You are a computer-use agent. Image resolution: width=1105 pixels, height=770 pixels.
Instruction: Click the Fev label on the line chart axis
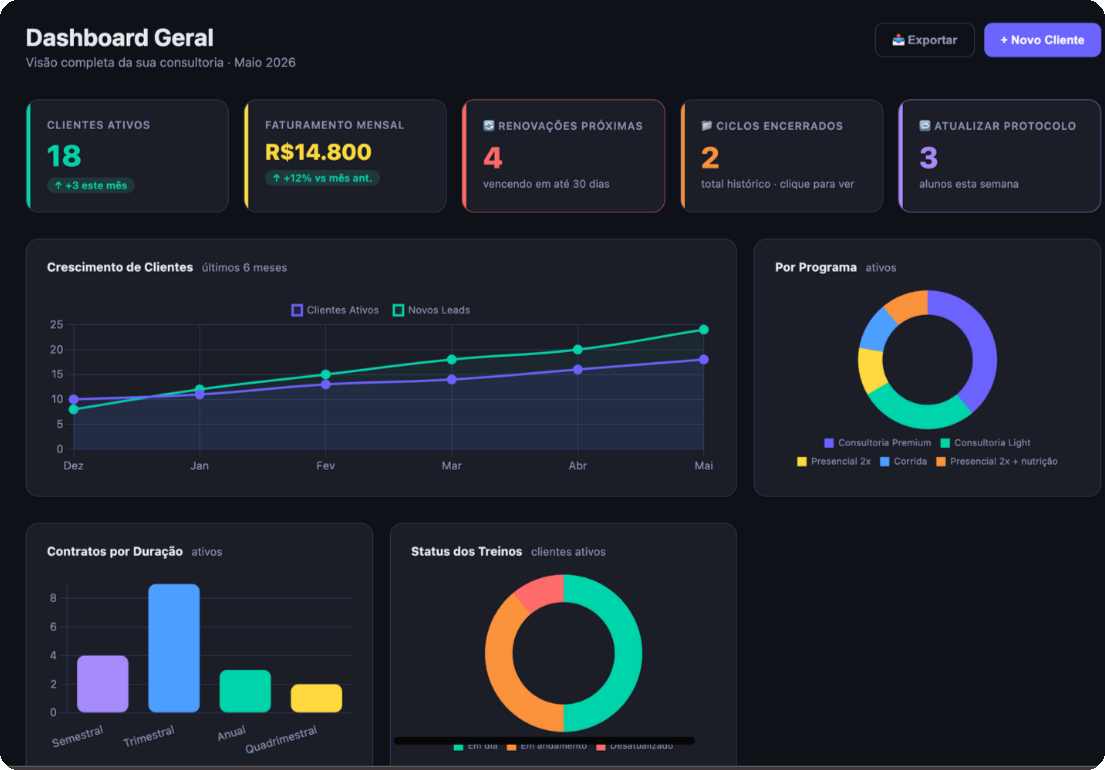[326, 466]
